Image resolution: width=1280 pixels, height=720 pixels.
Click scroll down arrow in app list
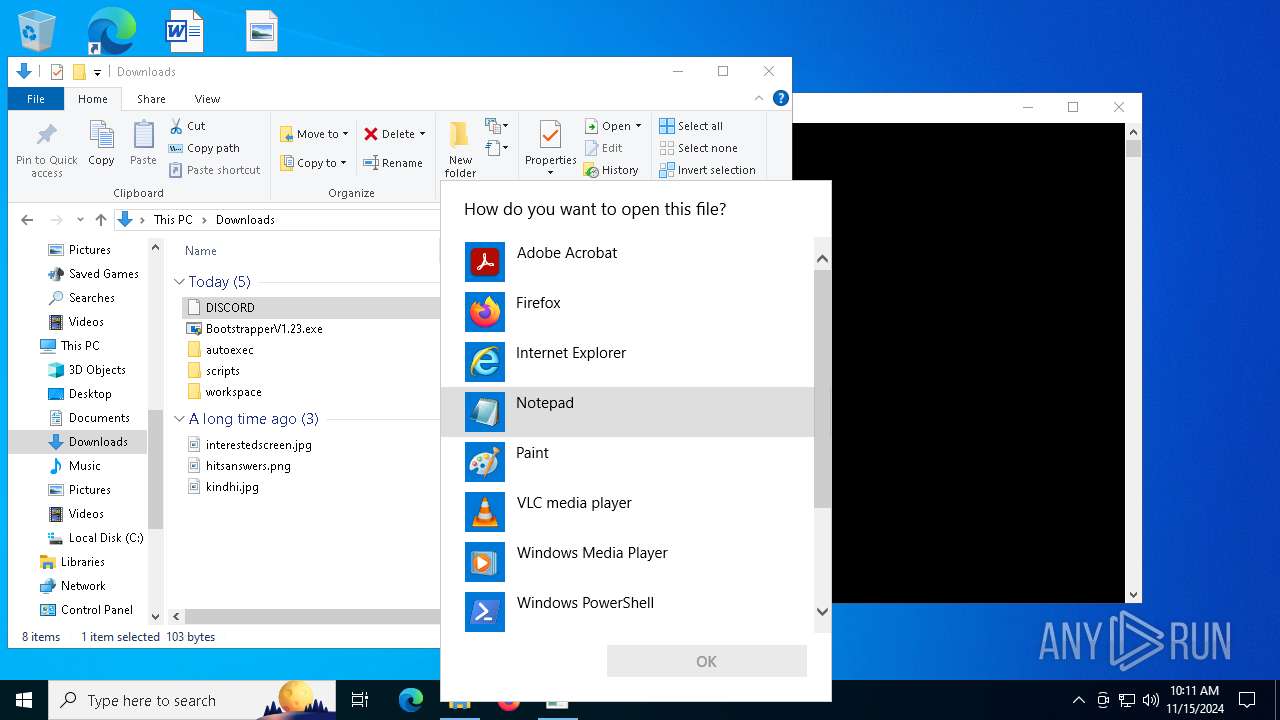[822, 612]
